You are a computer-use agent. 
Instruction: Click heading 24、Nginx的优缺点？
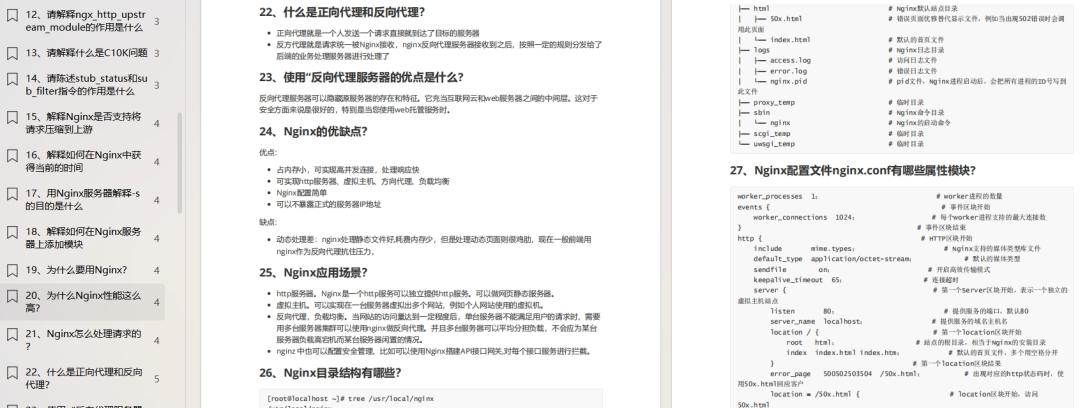click(313, 132)
